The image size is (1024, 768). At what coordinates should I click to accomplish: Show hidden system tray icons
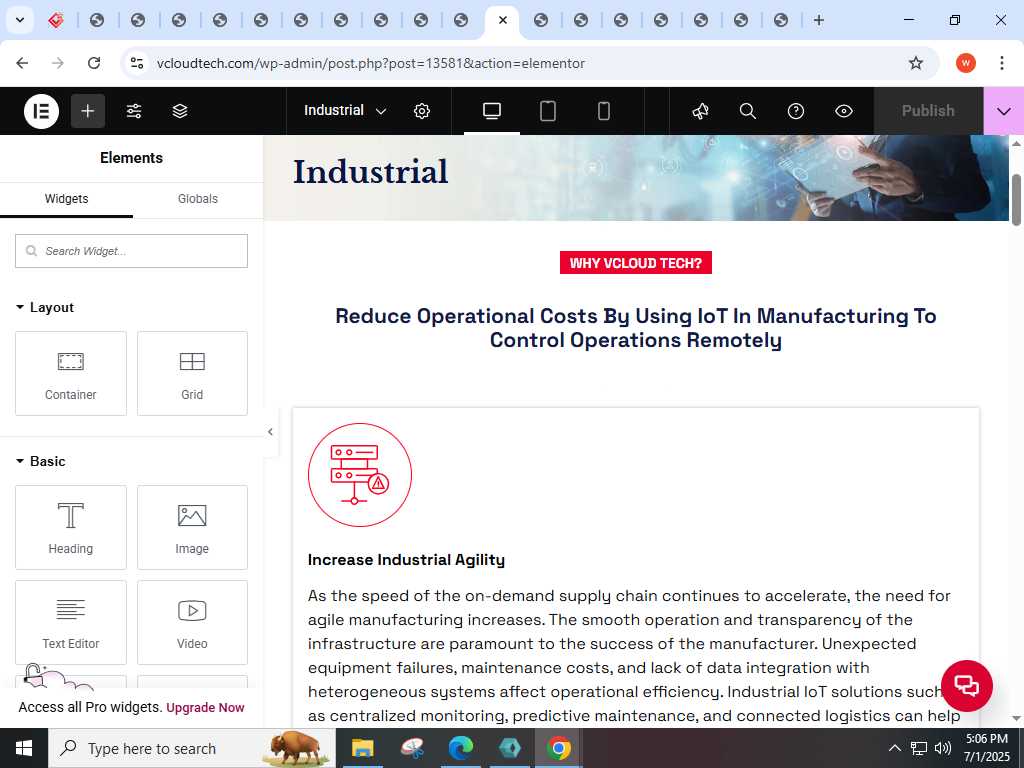895,748
